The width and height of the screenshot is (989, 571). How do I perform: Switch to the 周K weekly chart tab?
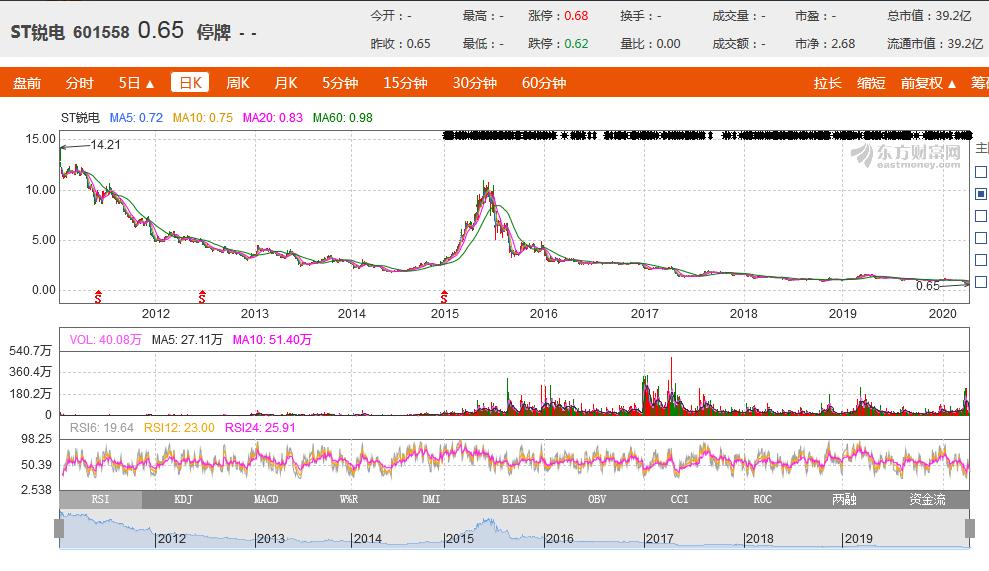pos(237,83)
